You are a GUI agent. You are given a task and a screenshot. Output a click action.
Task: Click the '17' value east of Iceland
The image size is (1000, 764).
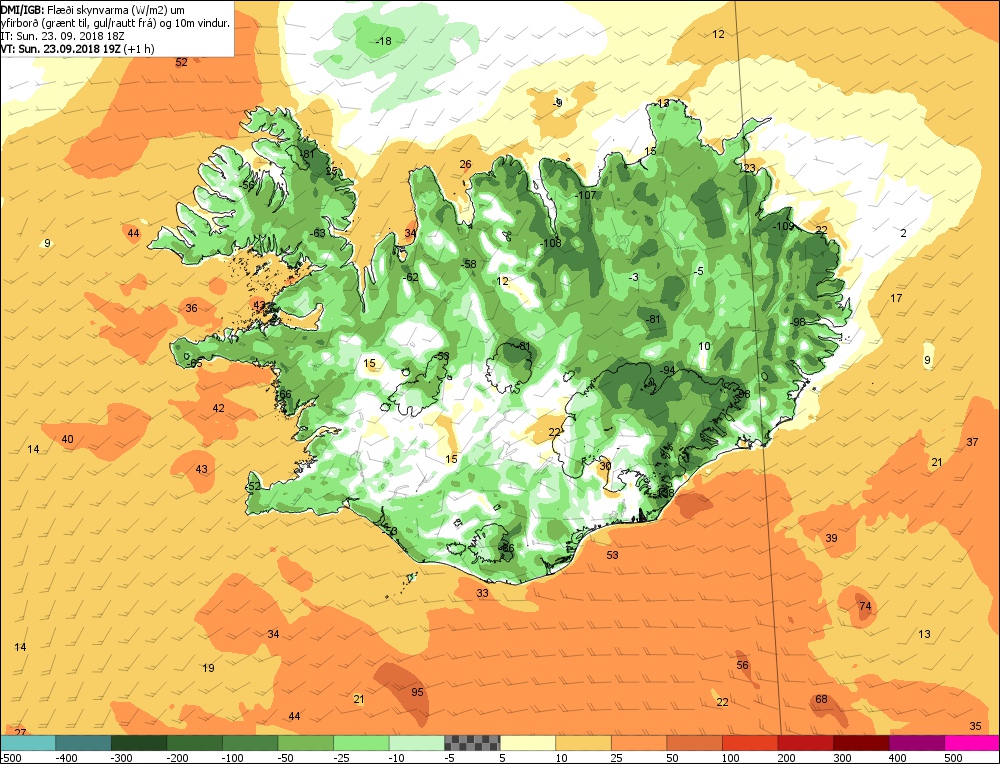[896, 298]
